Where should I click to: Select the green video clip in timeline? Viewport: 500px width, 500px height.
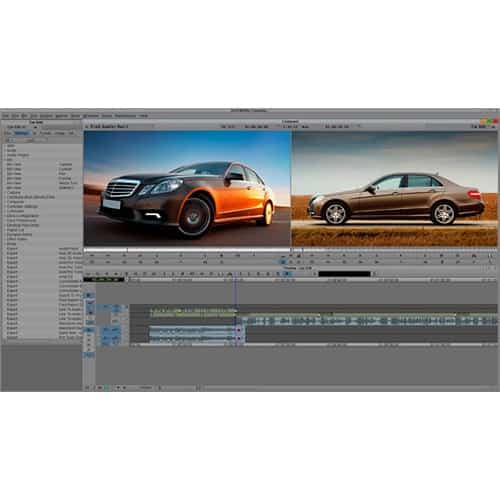click(x=193, y=313)
